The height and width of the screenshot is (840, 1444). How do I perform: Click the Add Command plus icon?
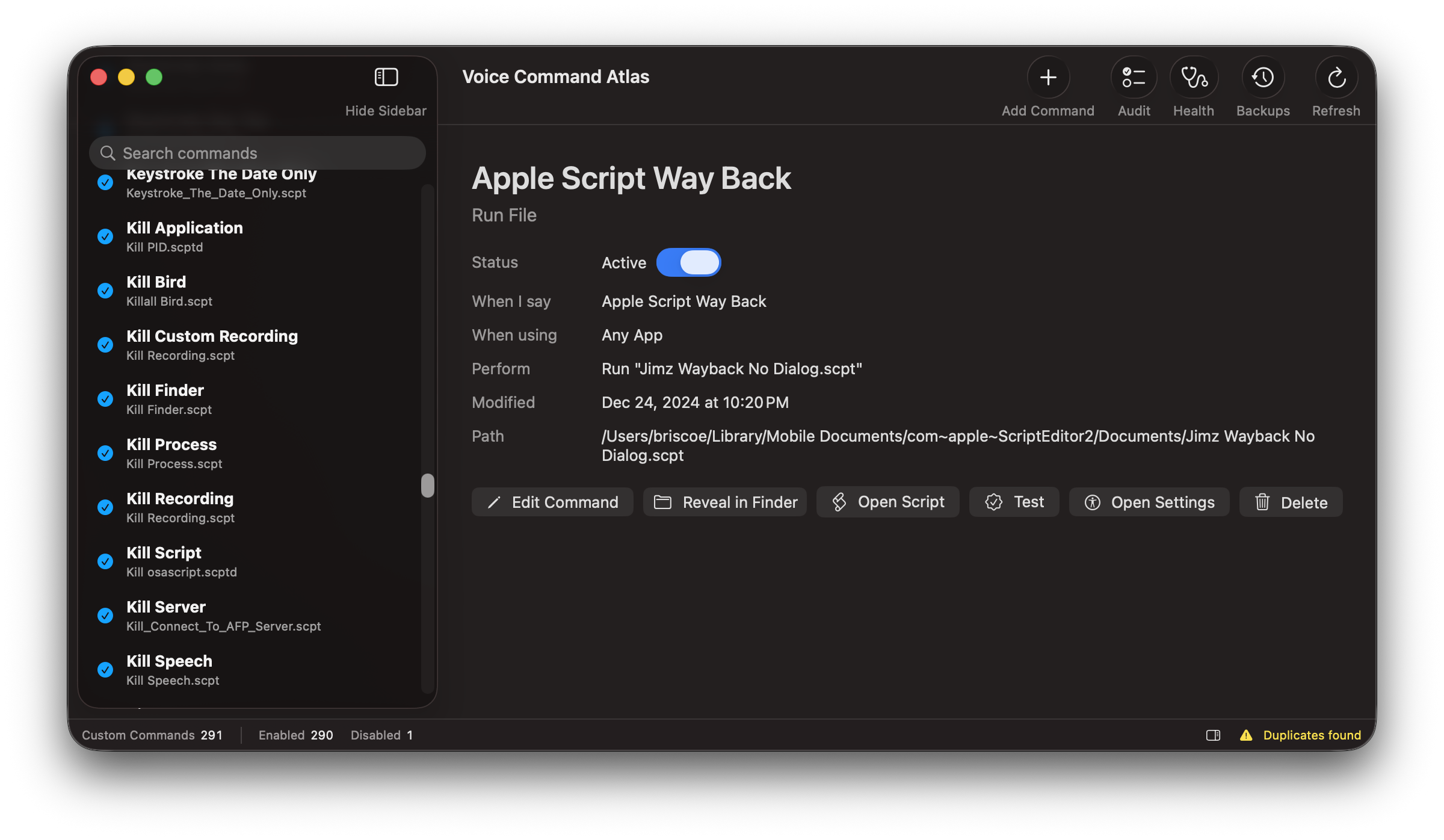[1048, 77]
